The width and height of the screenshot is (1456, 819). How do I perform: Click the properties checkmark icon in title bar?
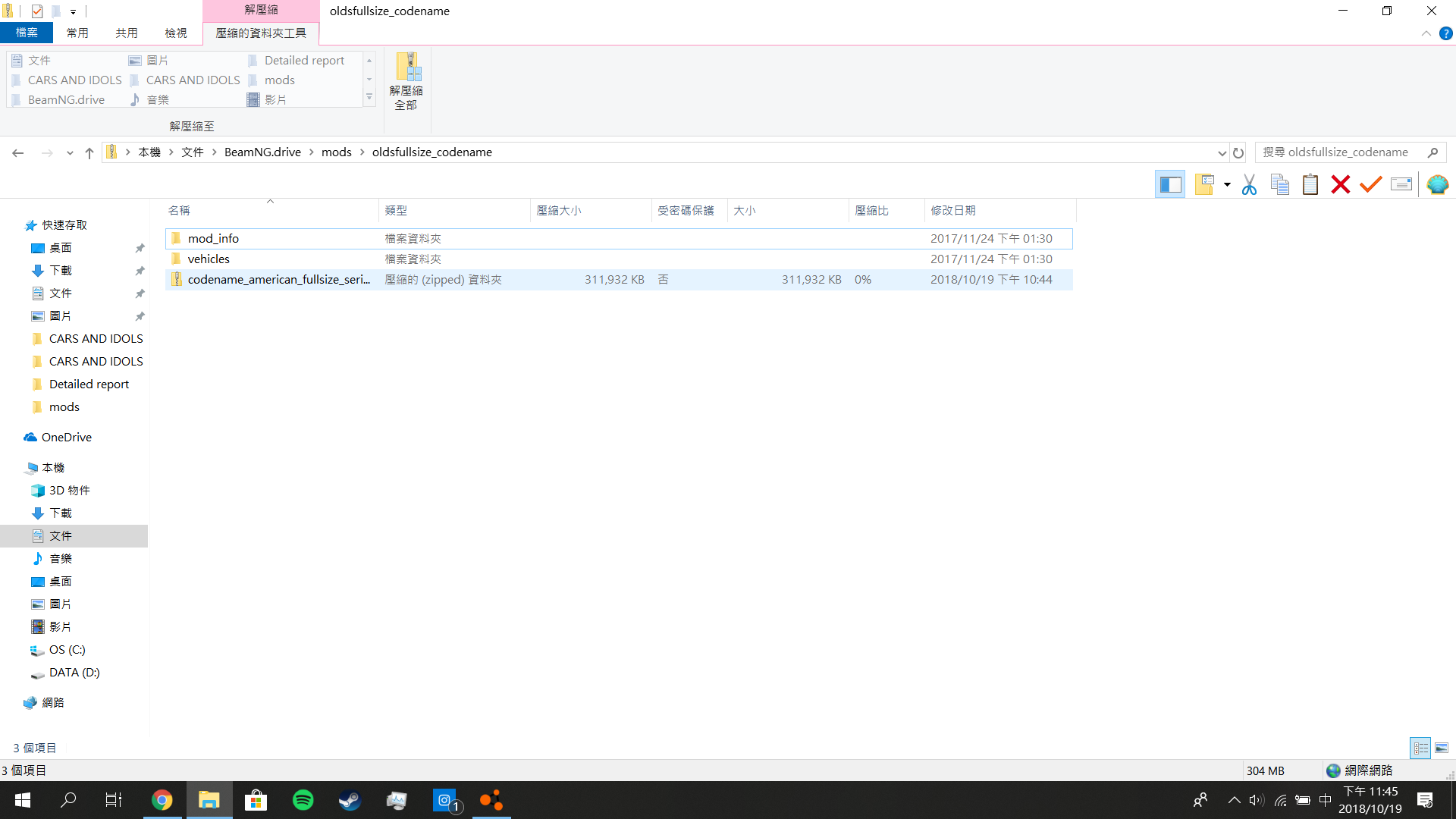[36, 11]
